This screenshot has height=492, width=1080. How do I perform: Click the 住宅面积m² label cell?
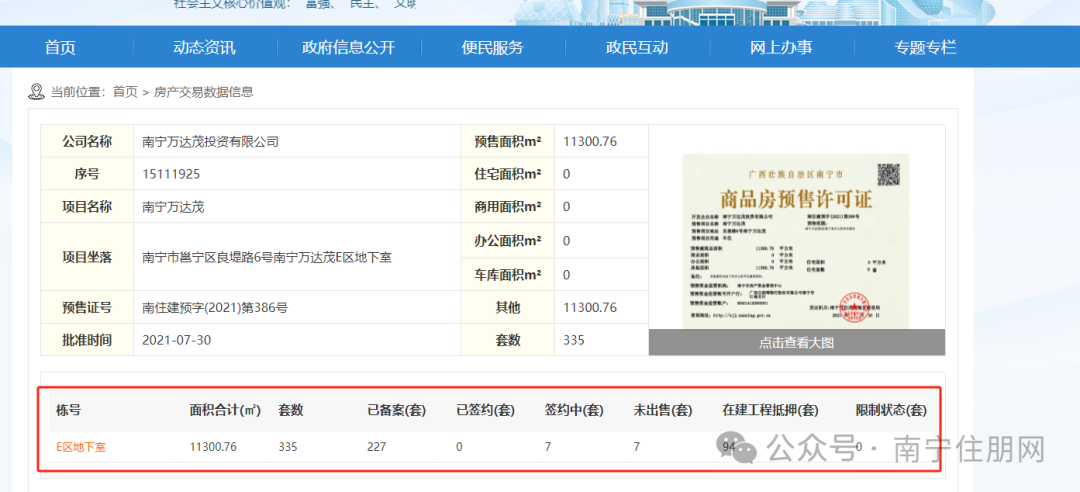point(508,174)
